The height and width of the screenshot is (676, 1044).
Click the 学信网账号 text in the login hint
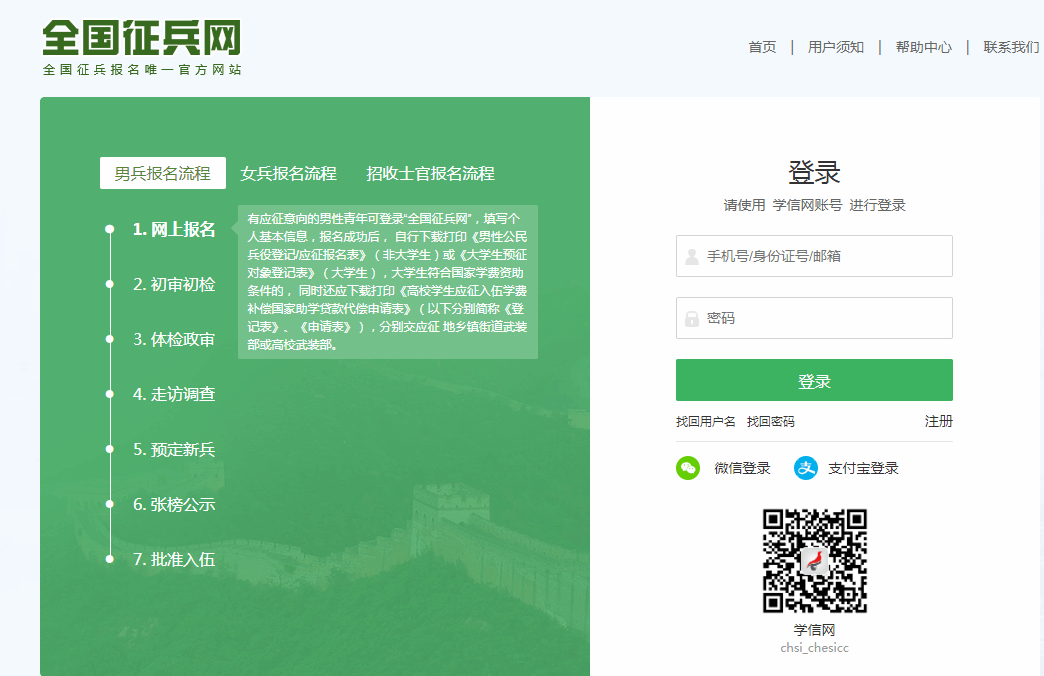click(807, 205)
